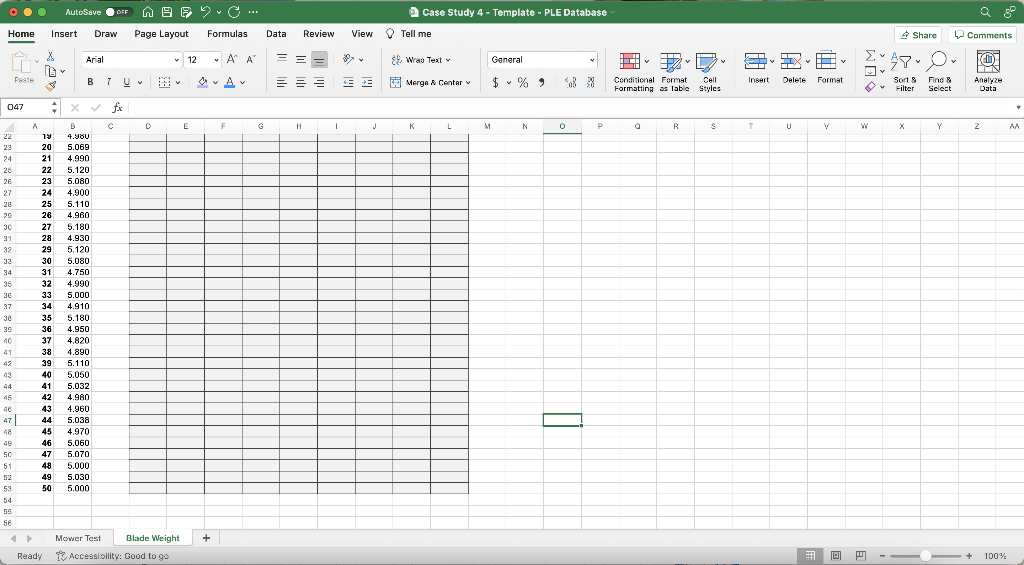The height and width of the screenshot is (565, 1024).
Task: Open the Arial font name dropdown
Action: (176, 60)
